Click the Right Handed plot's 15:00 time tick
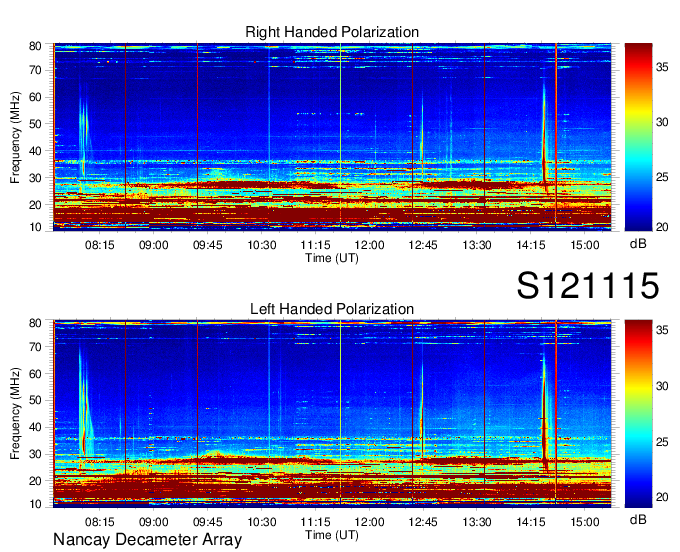Image resolution: width=680 pixels, height=552 pixels. (585, 245)
